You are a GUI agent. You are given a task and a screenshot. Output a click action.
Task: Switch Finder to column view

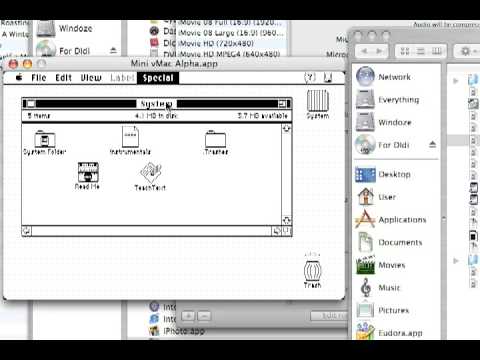(436, 51)
